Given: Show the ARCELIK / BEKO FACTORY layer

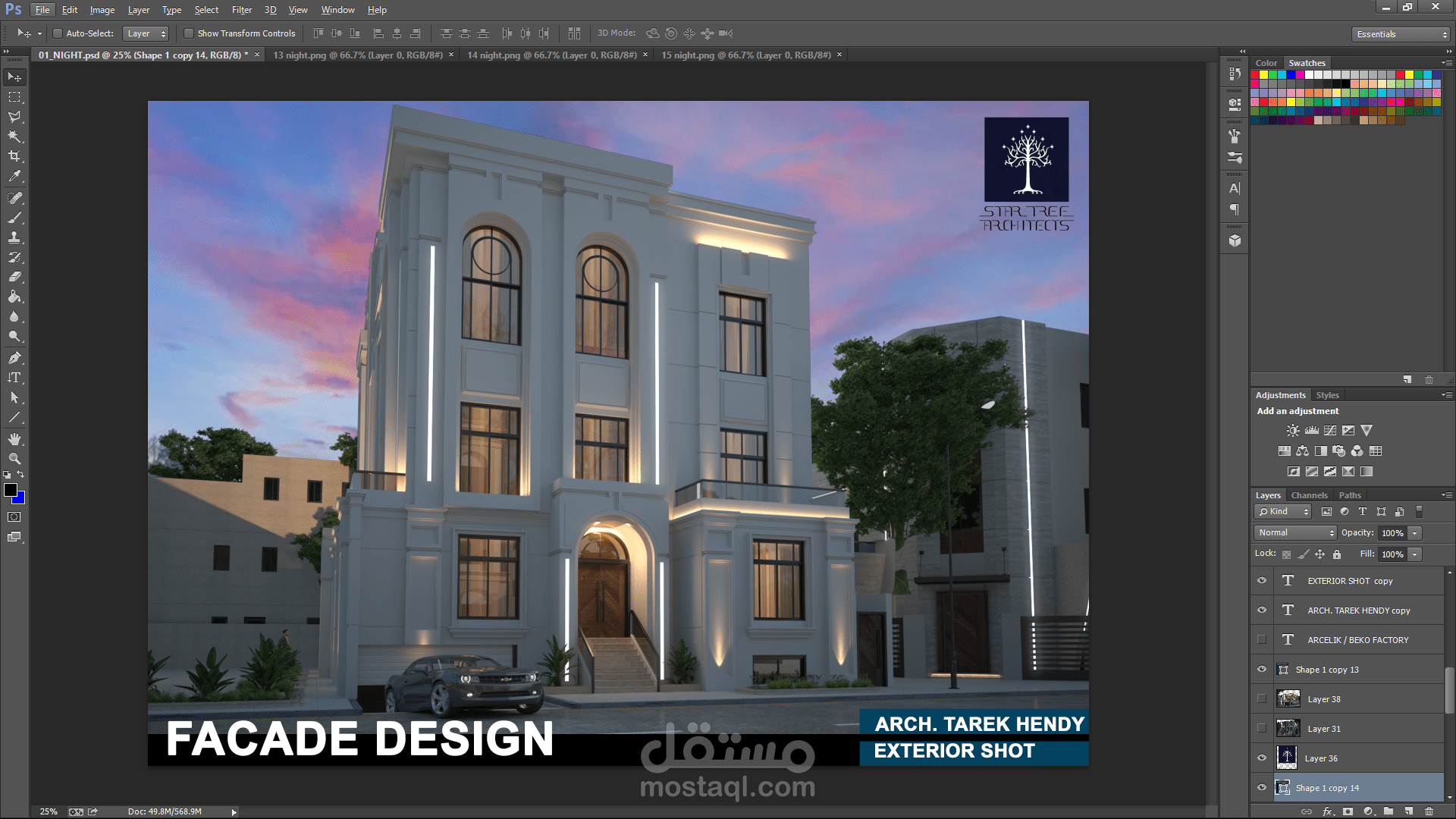Looking at the screenshot, I should click(x=1262, y=640).
